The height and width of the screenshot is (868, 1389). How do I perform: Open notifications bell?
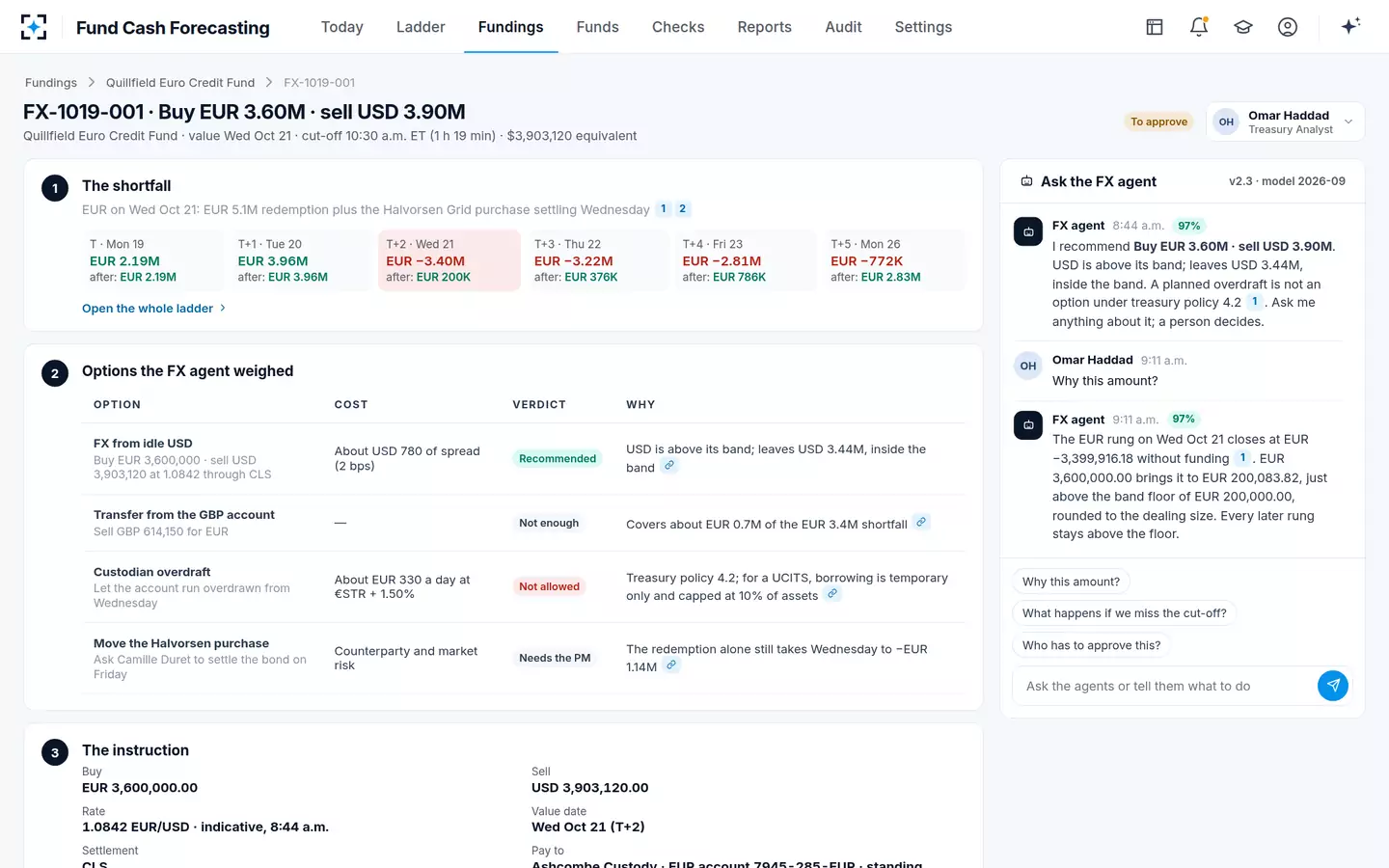click(1199, 27)
